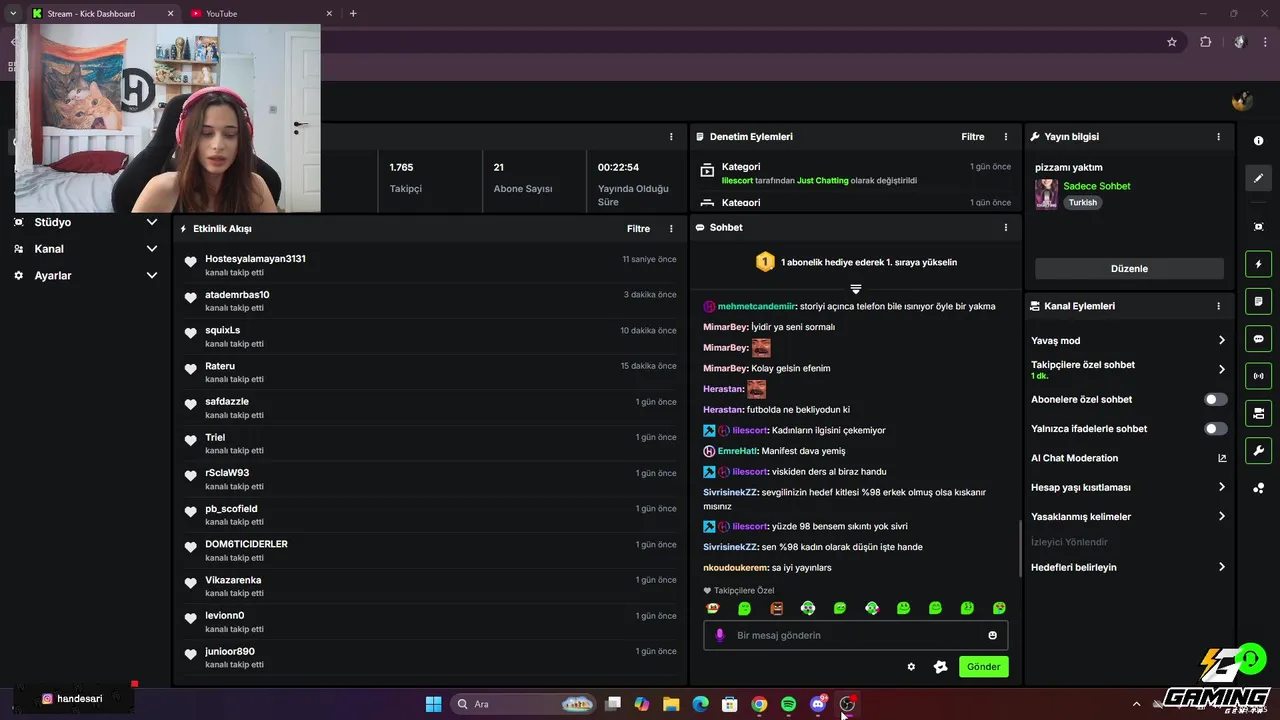Click the Windows taskbar search box

[523, 704]
